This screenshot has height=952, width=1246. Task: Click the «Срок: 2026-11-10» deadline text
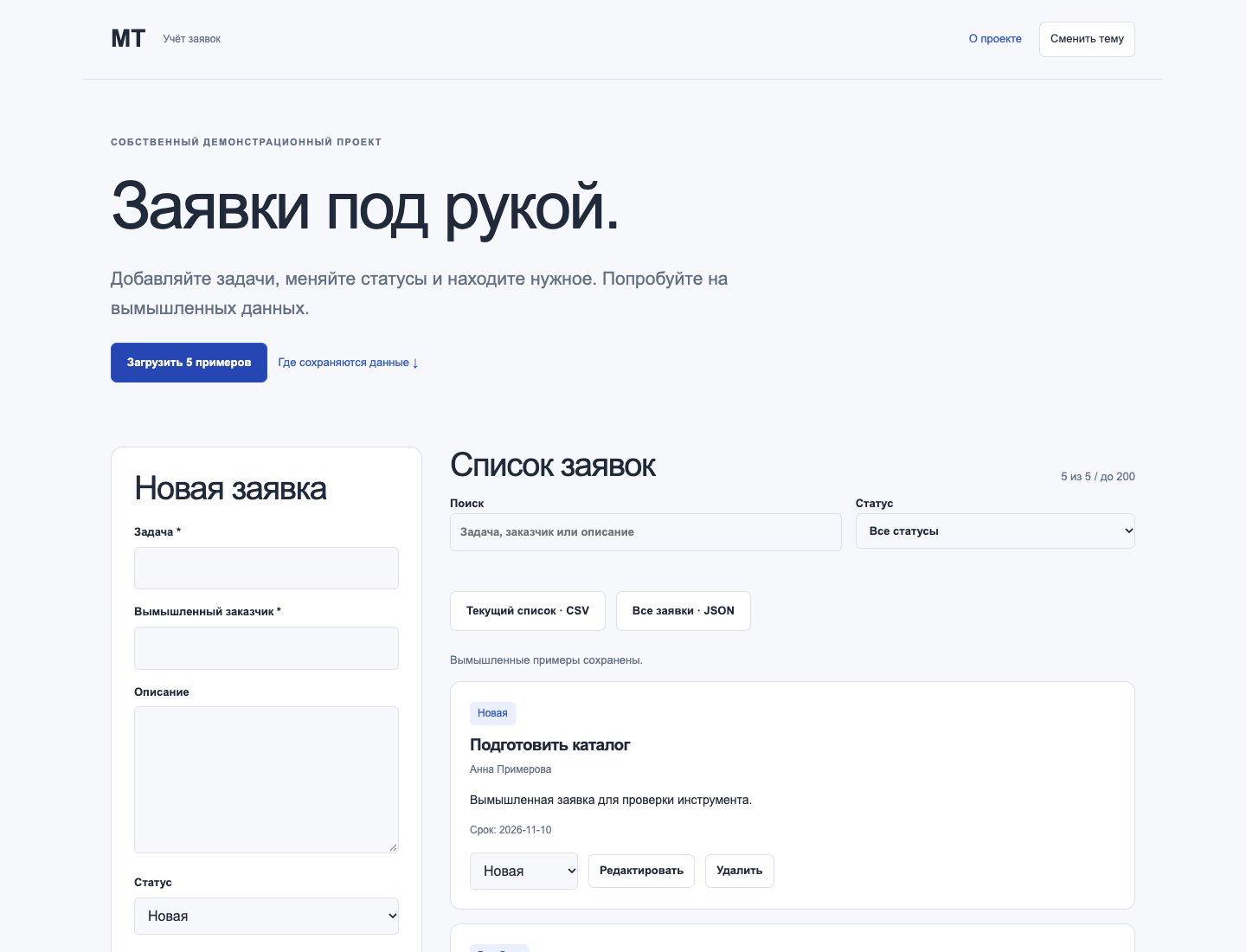click(511, 830)
